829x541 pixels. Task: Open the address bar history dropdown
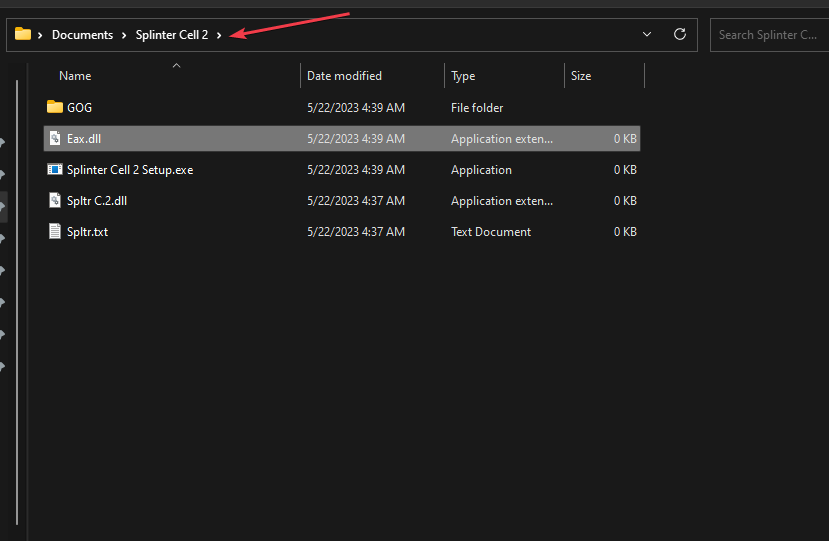coord(647,34)
